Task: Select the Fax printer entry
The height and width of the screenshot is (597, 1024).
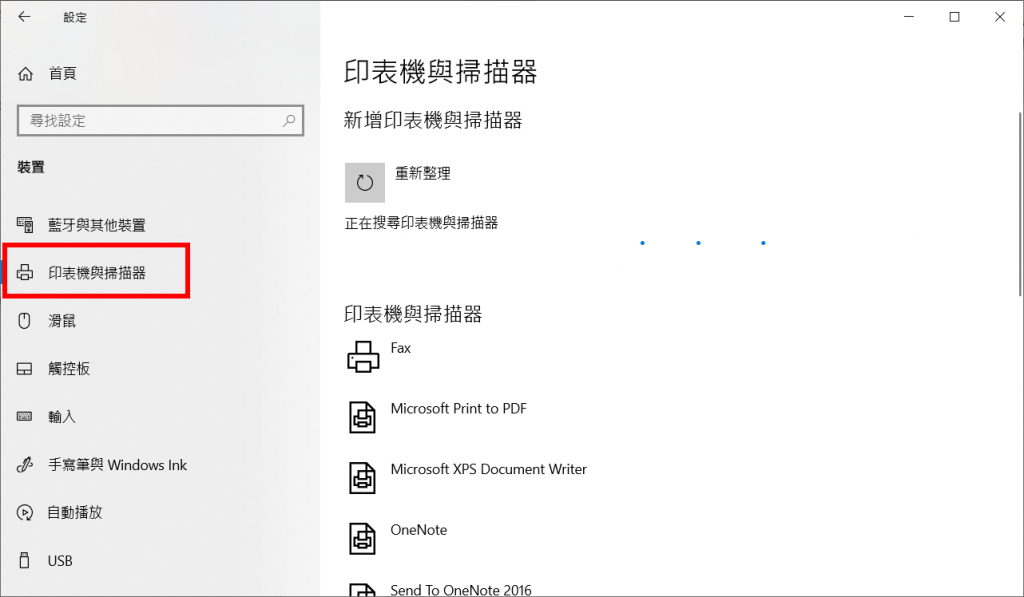Action: tap(400, 348)
